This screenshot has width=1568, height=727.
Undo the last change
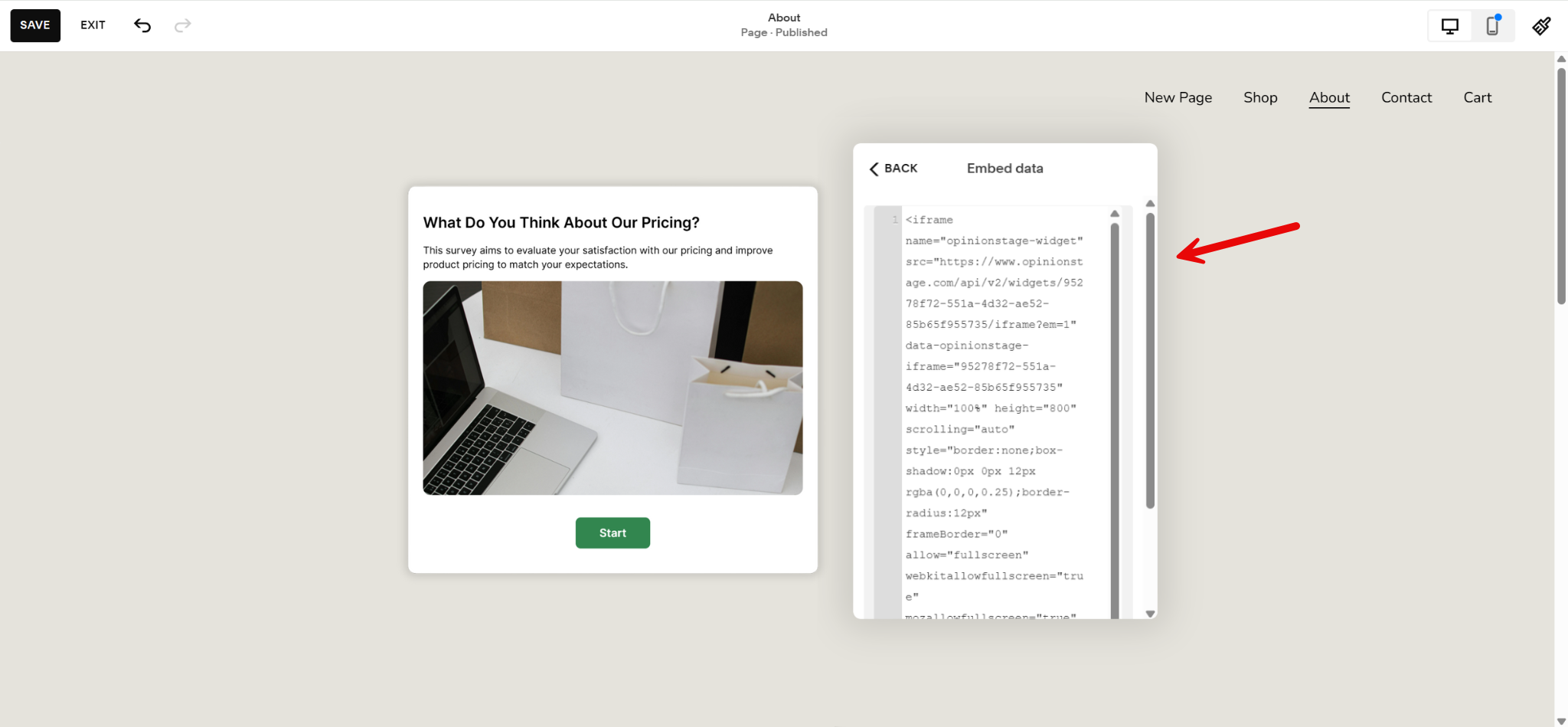(142, 25)
